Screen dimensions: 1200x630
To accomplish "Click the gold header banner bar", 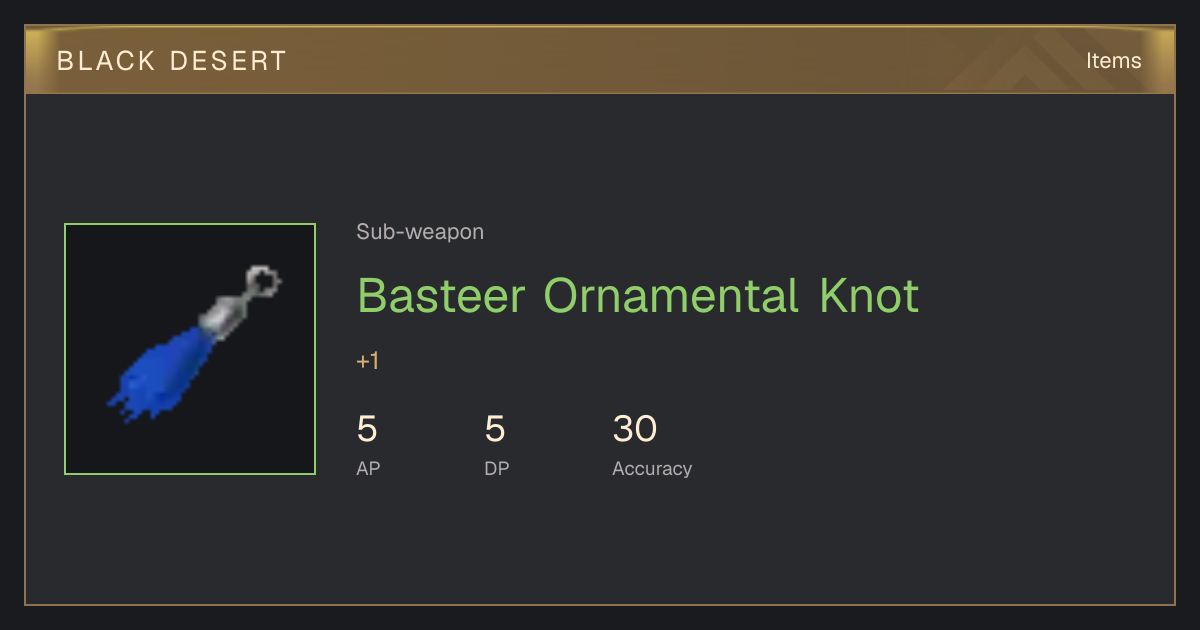I will tap(600, 60).
